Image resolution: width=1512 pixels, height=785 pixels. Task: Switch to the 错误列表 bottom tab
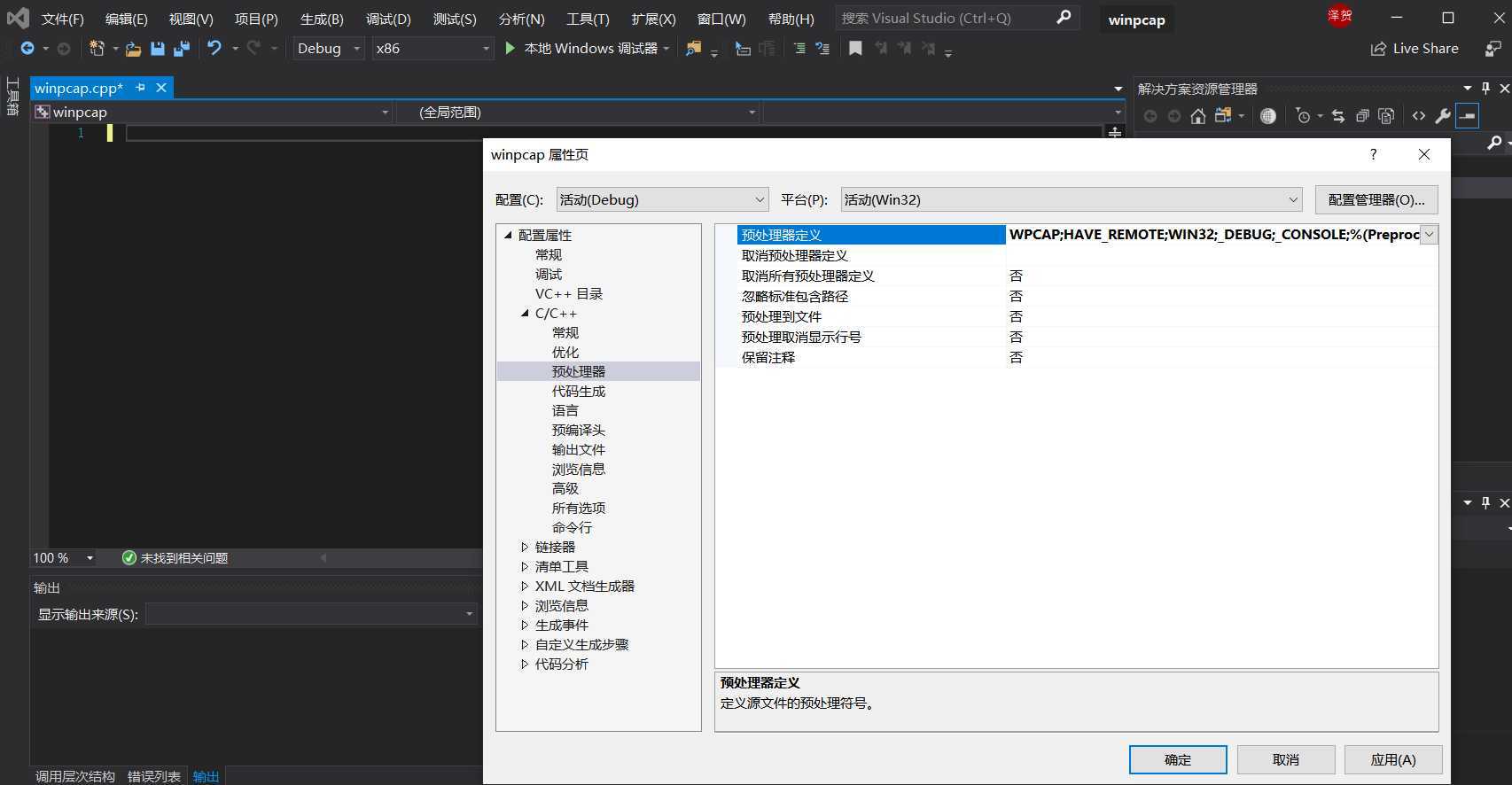coord(154,776)
